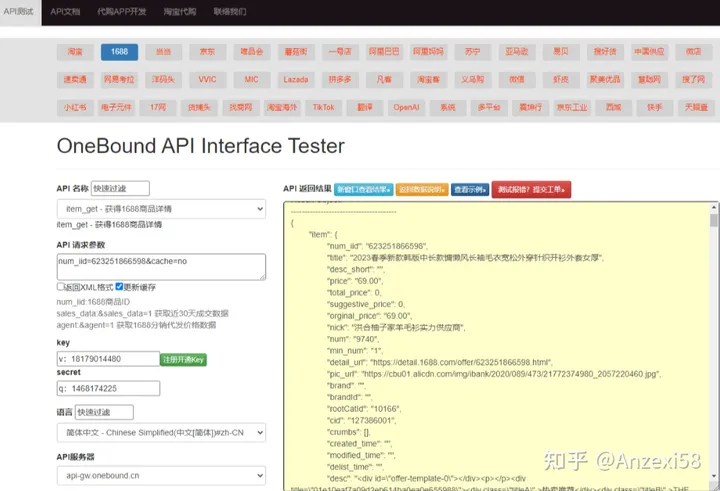Switch to the 亚马逊 platform
This screenshot has height=491, width=720.
click(x=517, y=52)
